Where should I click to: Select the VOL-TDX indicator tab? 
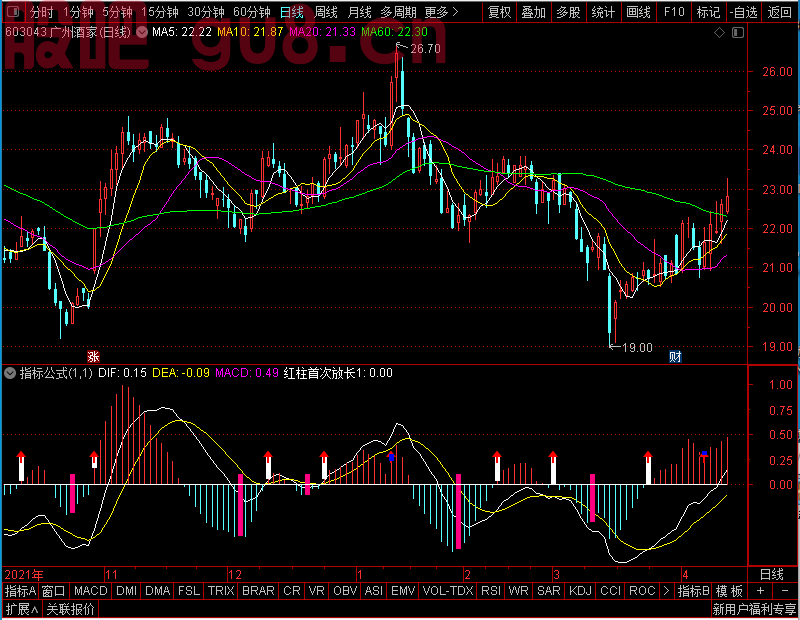pyautogui.click(x=448, y=591)
